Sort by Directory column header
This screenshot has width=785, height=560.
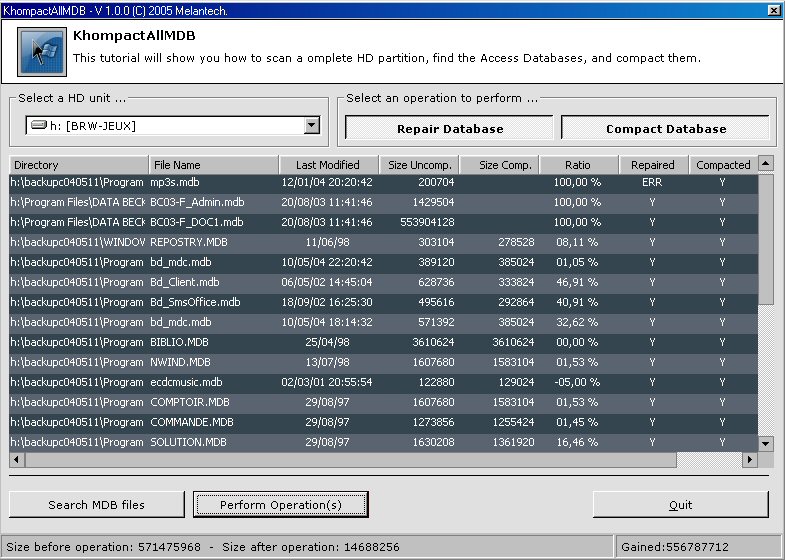click(x=79, y=165)
